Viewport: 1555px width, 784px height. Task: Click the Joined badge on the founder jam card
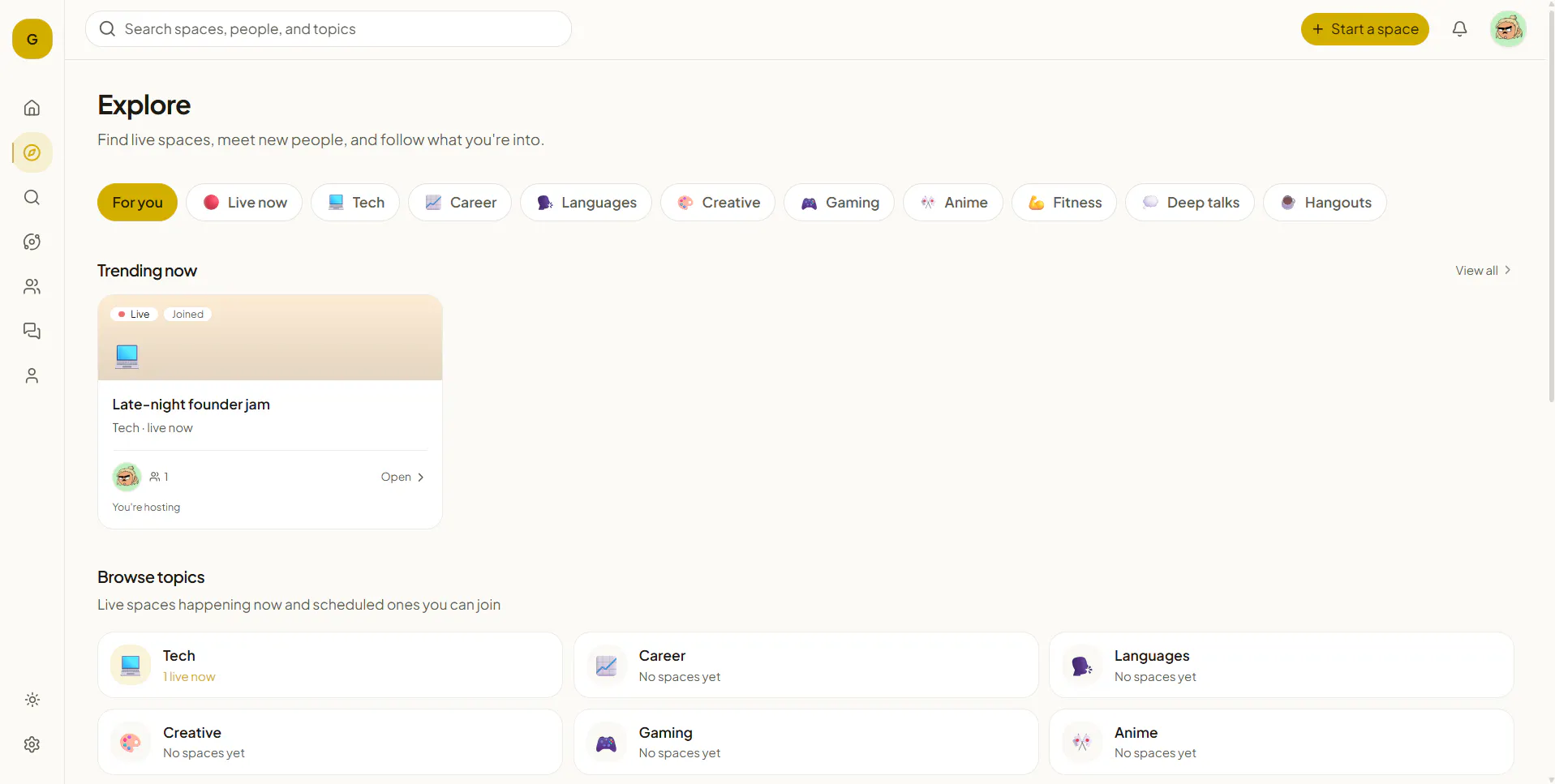coord(187,315)
